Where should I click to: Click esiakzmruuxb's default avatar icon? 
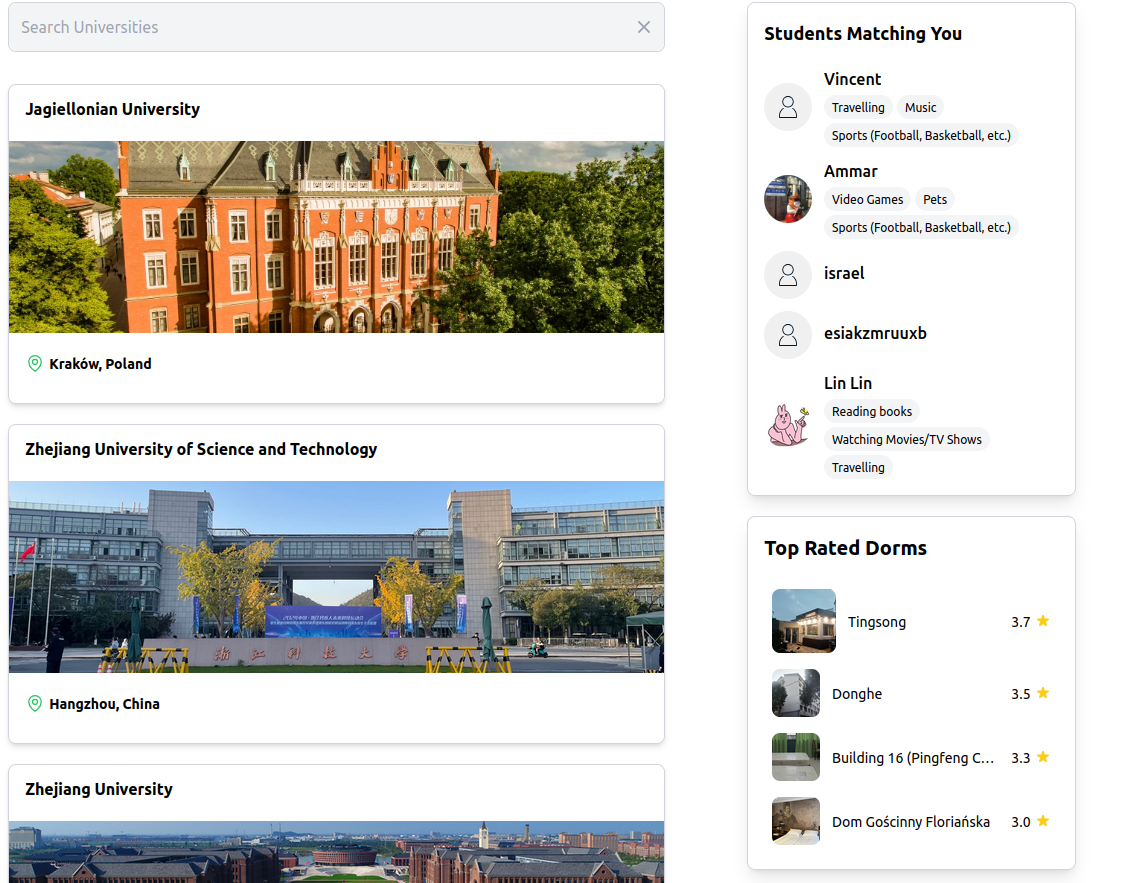(788, 335)
